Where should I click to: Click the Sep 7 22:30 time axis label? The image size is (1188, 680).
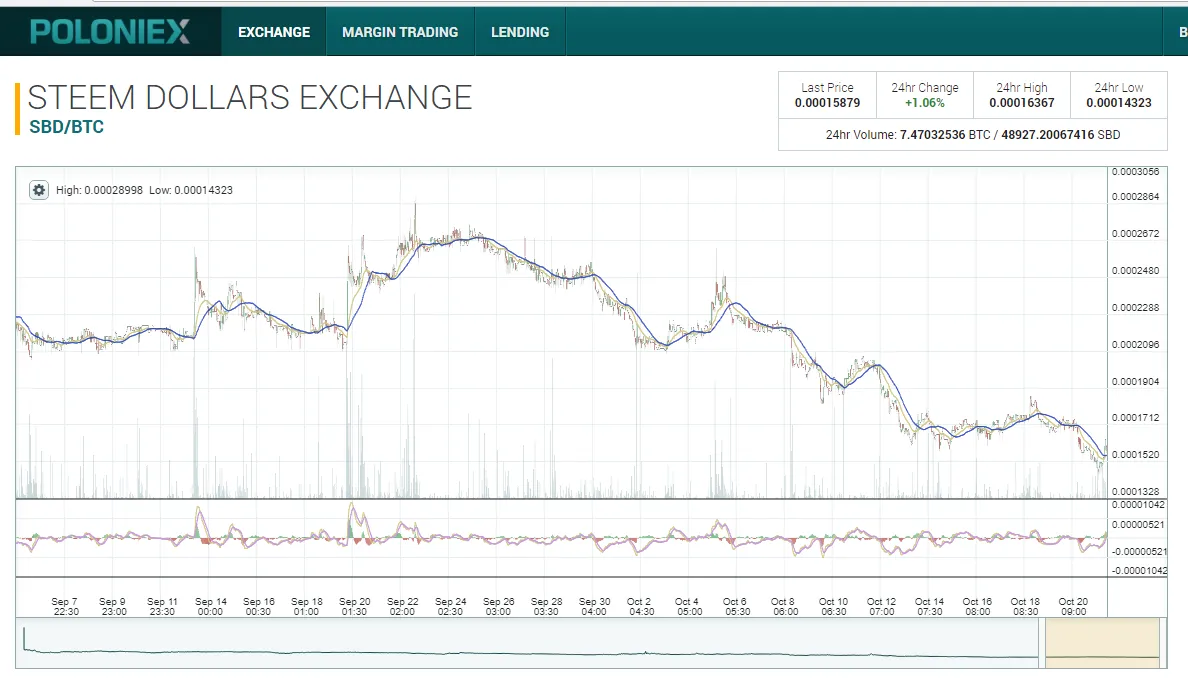pyautogui.click(x=65, y=607)
